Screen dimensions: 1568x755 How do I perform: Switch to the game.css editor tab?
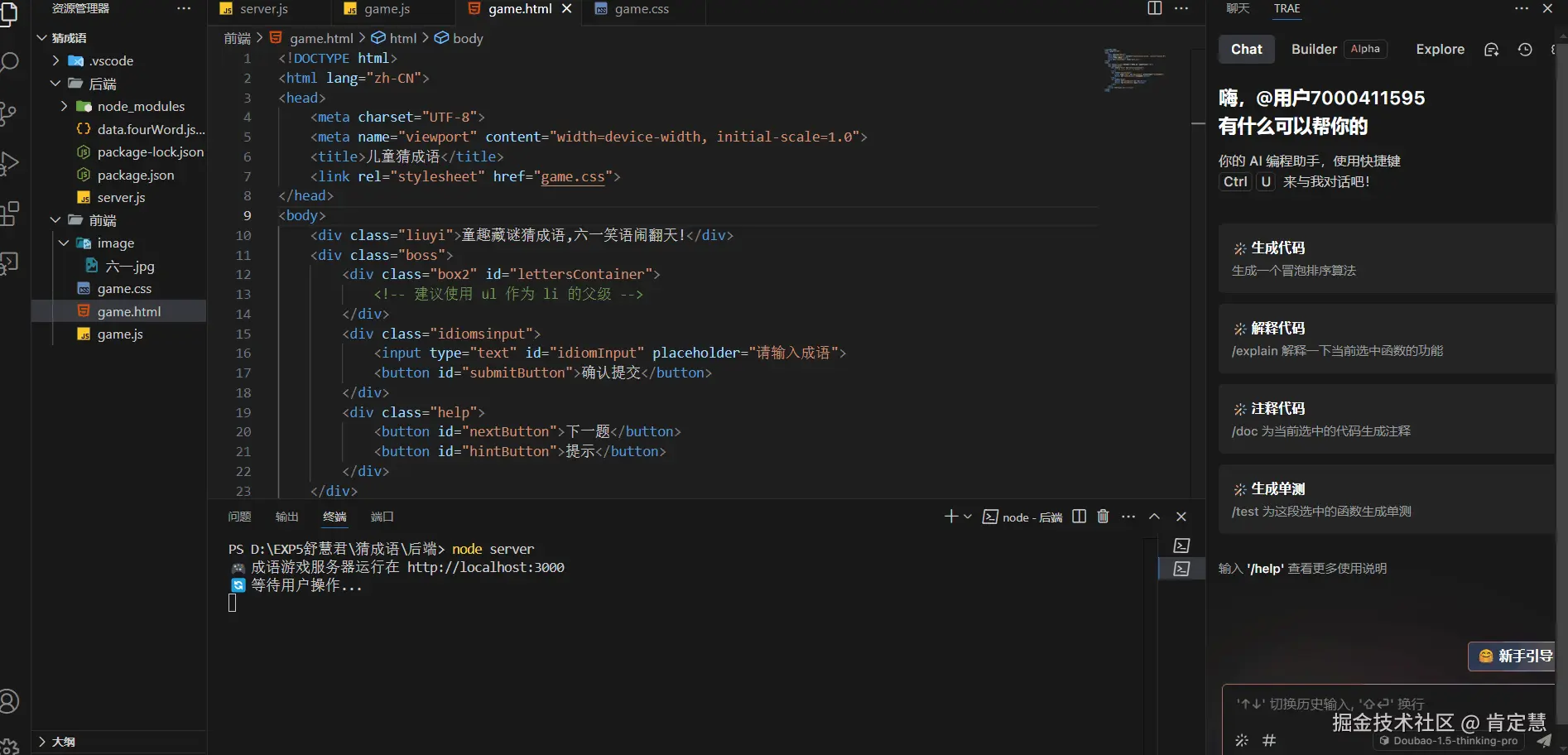(642, 9)
